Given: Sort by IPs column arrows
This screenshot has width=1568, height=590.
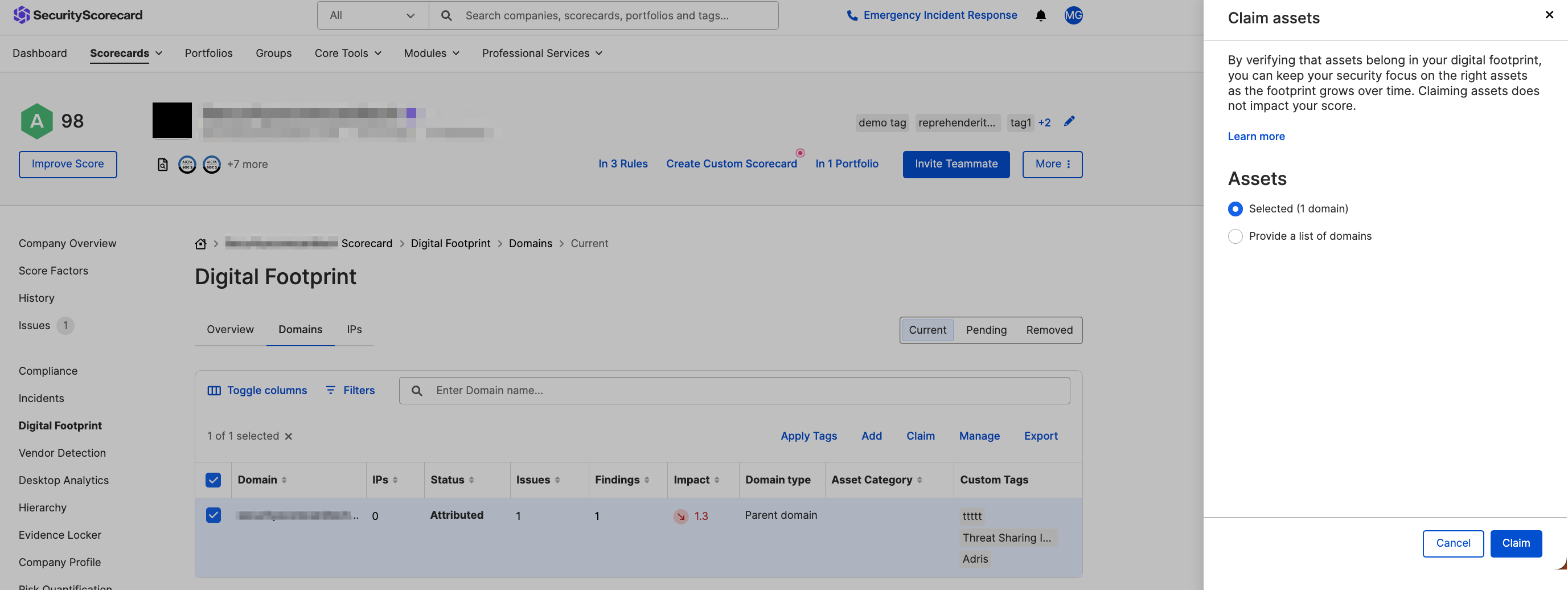Looking at the screenshot, I should point(395,481).
